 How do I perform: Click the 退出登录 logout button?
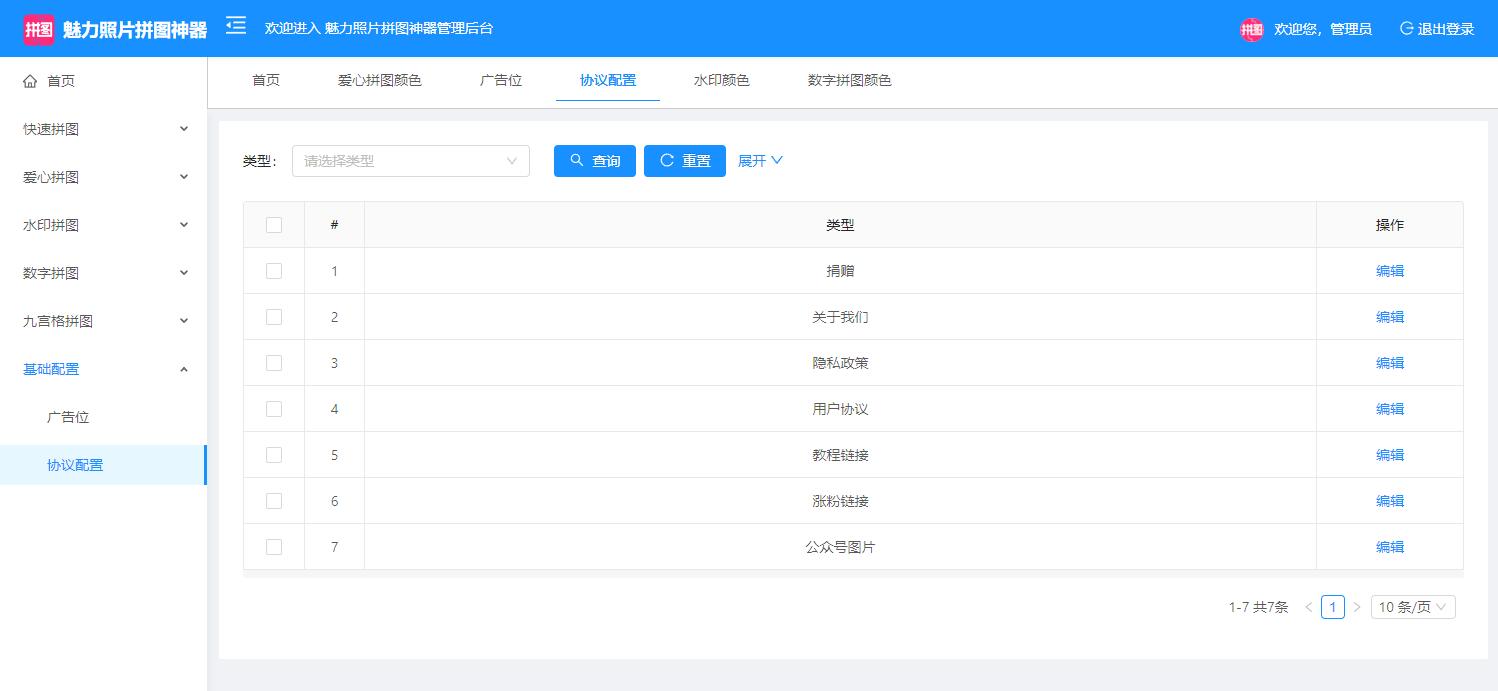(1437, 29)
